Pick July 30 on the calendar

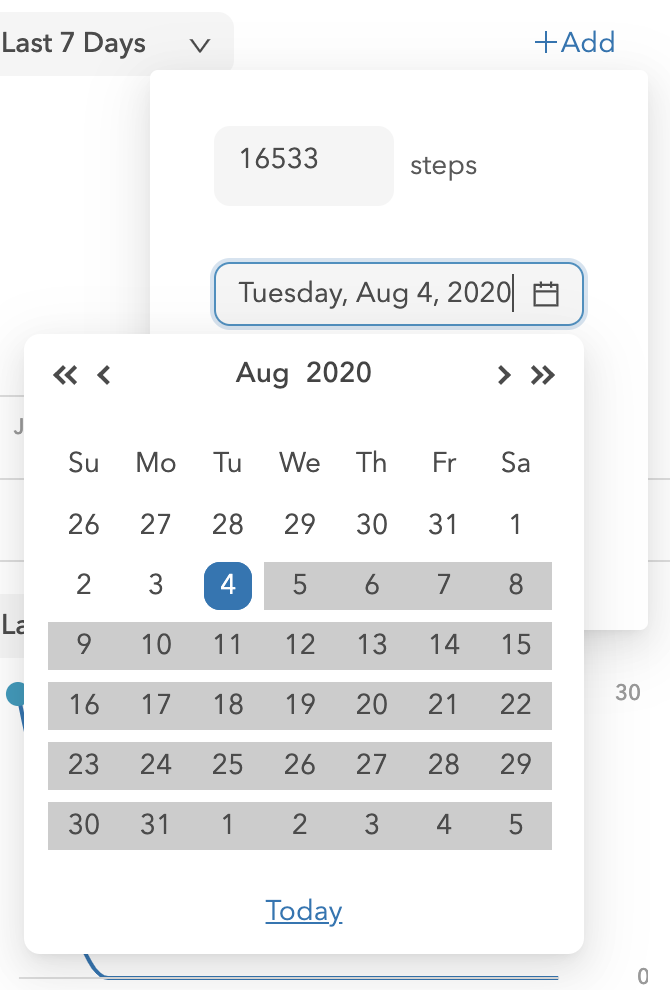tap(372, 525)
